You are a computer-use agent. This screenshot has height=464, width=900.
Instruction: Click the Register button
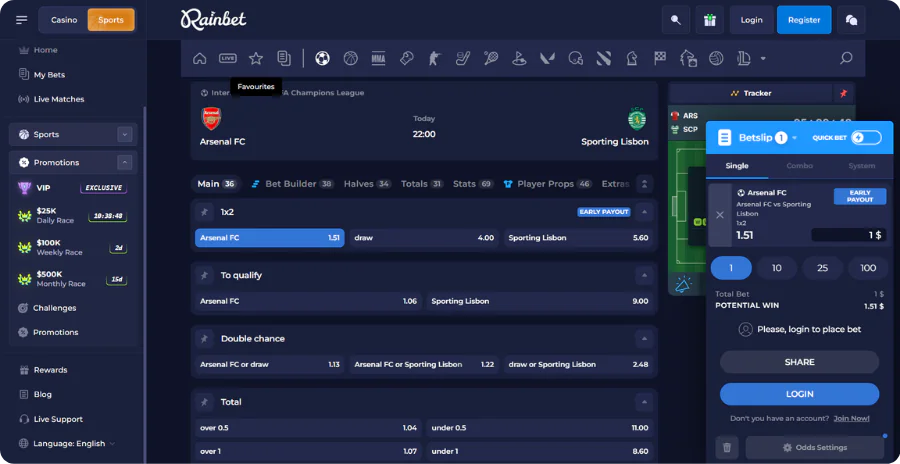point(804,20)
